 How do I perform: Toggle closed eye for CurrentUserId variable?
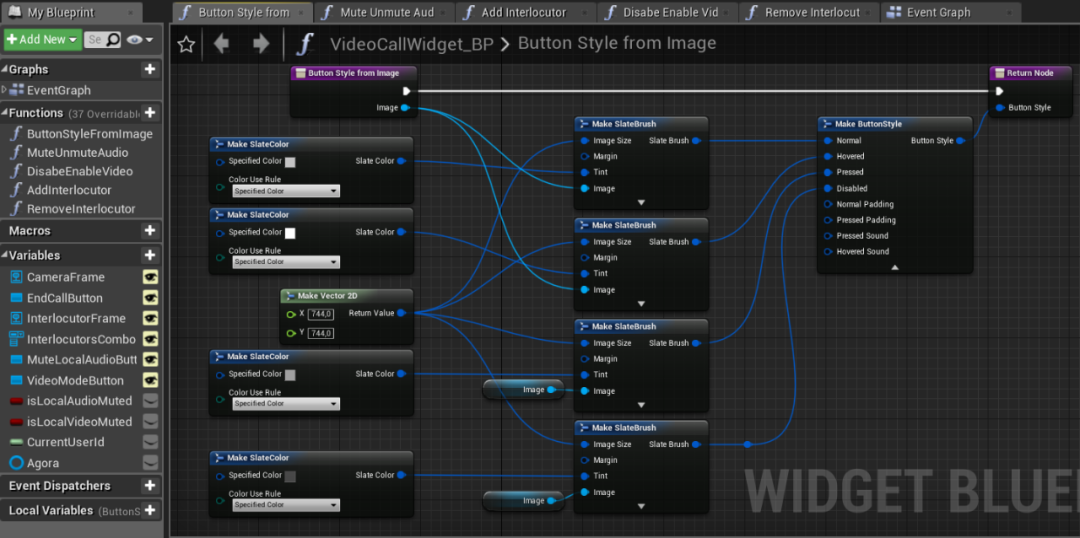[x=150, y=442]
